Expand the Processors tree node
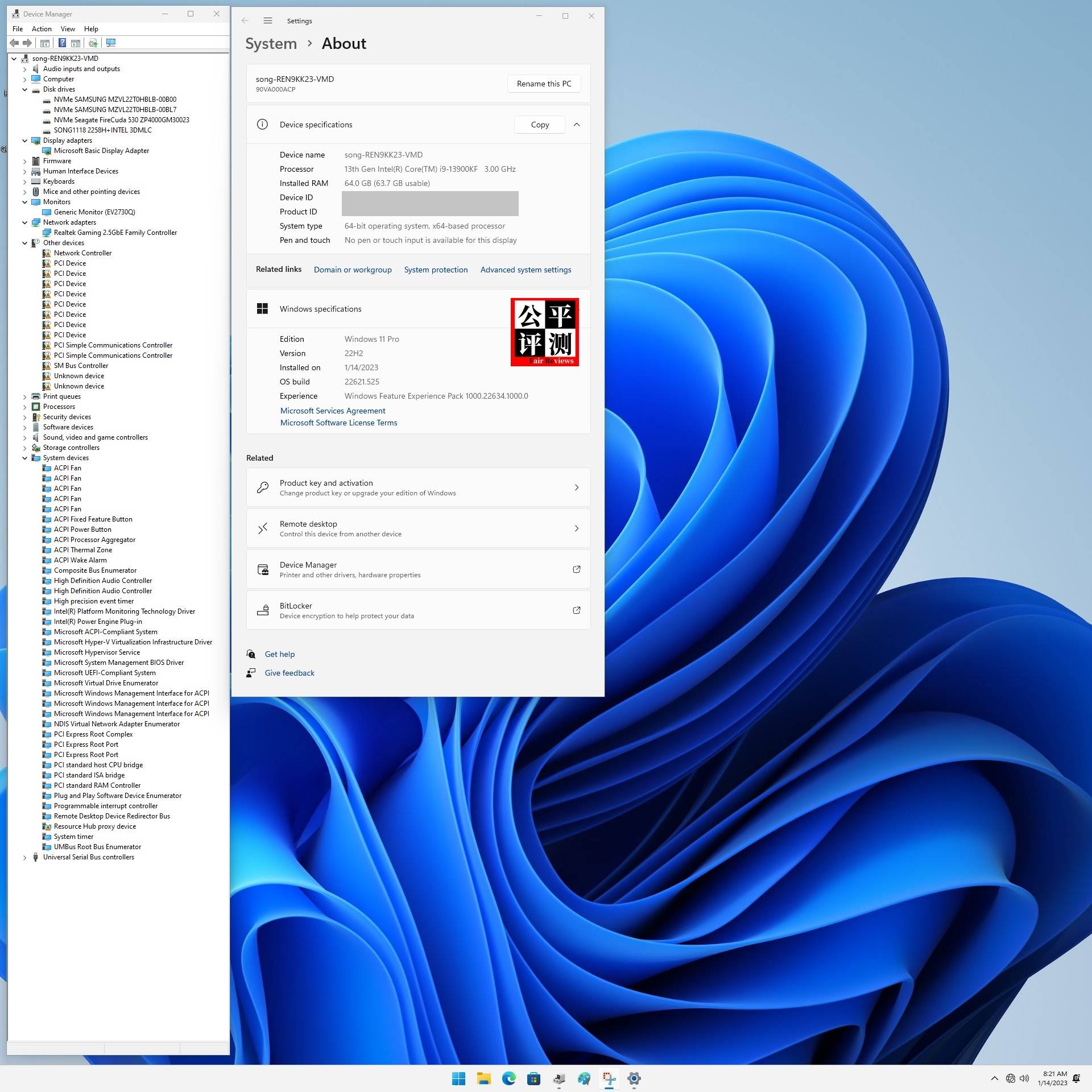The height and width of the screenshot is (1092, 1092). 24,407
